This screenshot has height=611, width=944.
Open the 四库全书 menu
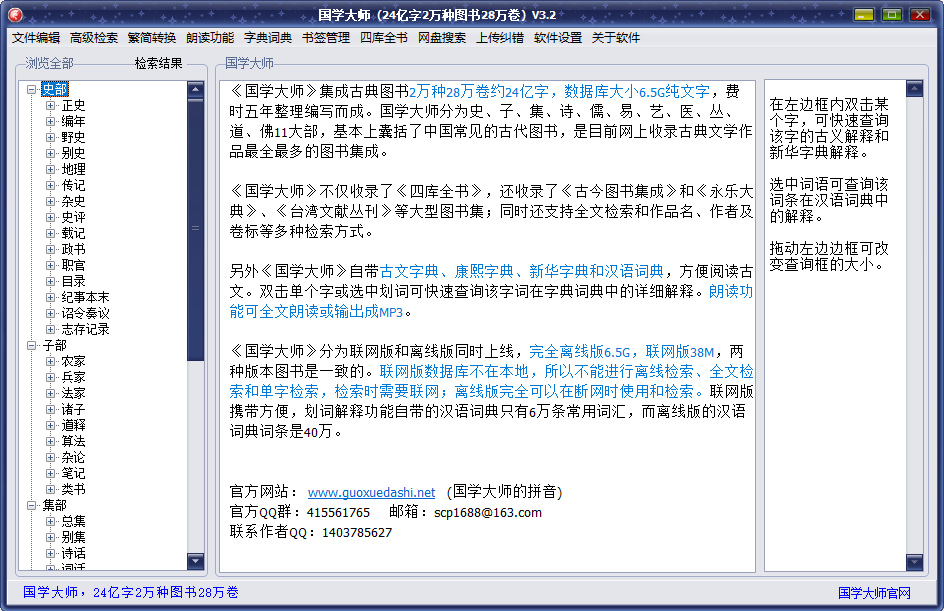384,38
